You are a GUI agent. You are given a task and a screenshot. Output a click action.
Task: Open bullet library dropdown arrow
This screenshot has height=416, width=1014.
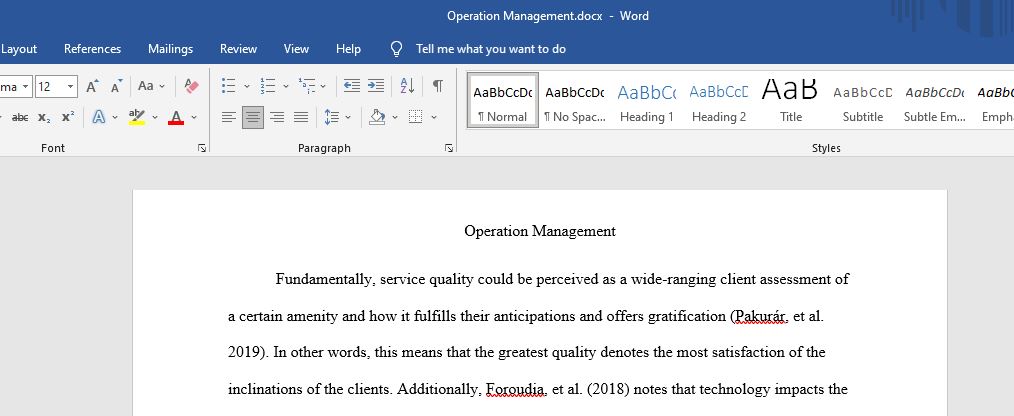point(246,86)
